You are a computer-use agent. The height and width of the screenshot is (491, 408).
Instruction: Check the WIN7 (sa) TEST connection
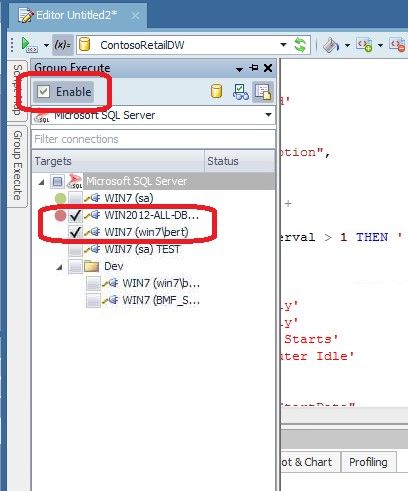75,249
